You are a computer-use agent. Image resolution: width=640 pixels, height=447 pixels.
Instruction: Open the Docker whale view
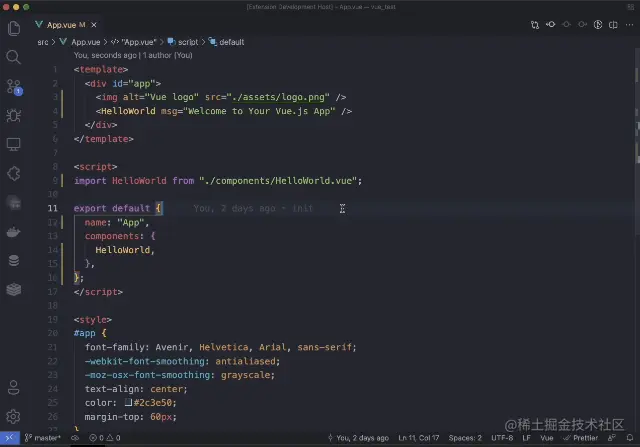point(13,232)
